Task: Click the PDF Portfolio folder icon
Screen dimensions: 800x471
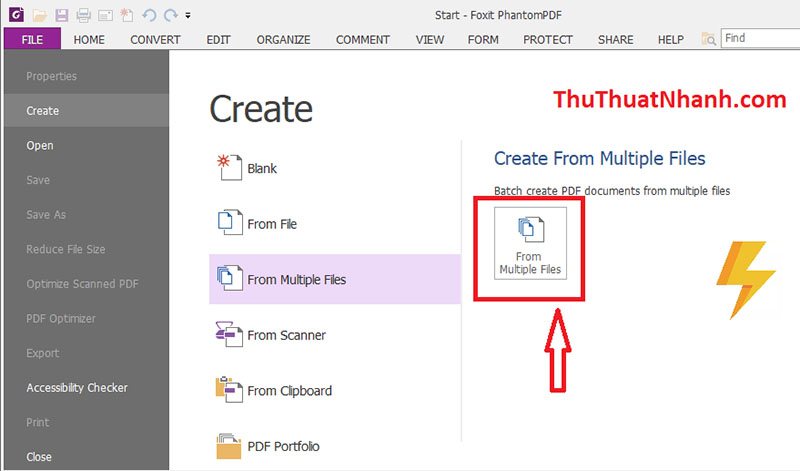Action: point(229,446)
